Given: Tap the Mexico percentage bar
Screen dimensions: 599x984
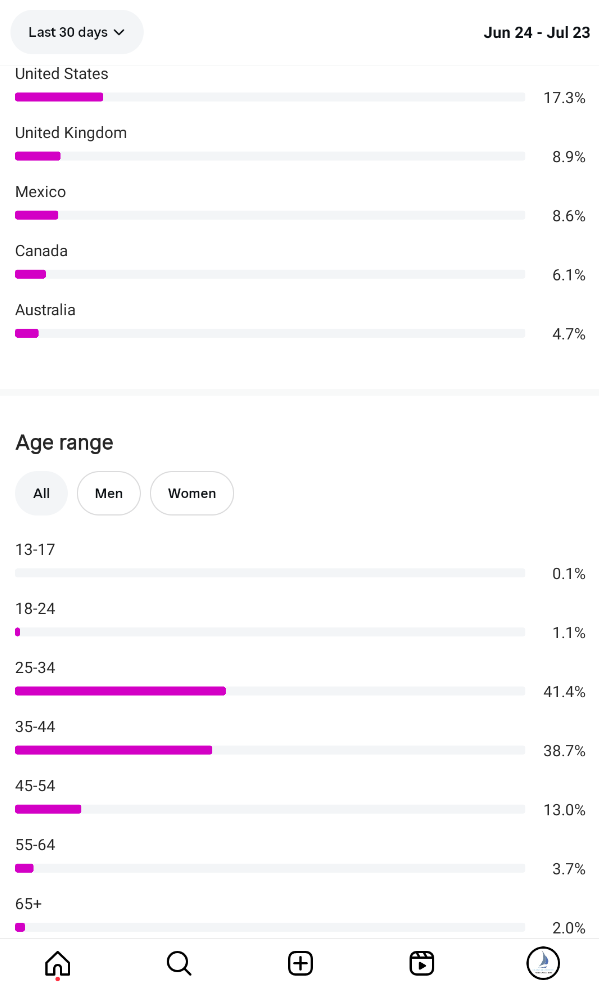Looking at the screenshot, I should 270,215.
